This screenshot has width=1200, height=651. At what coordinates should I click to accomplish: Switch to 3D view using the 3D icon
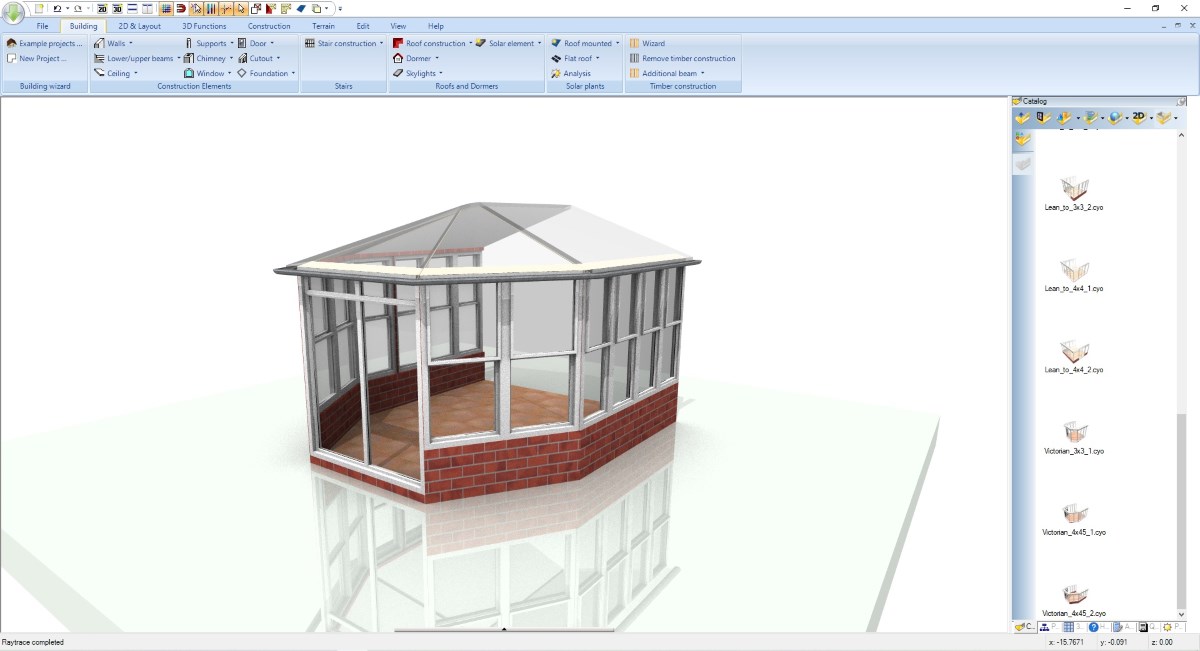(117, 8)
